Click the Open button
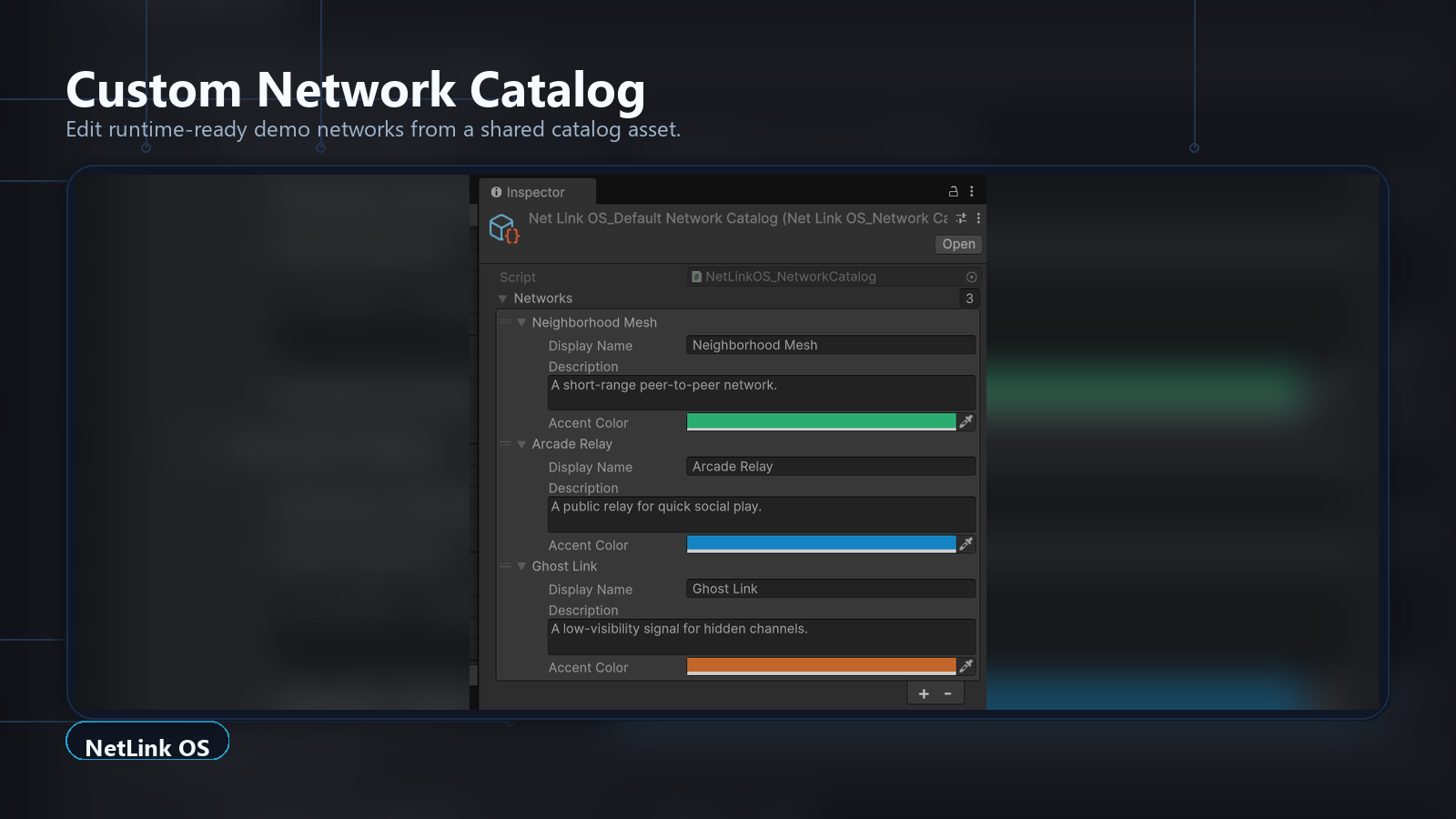This screenshot has width=1456, height=819. point(958,244)
